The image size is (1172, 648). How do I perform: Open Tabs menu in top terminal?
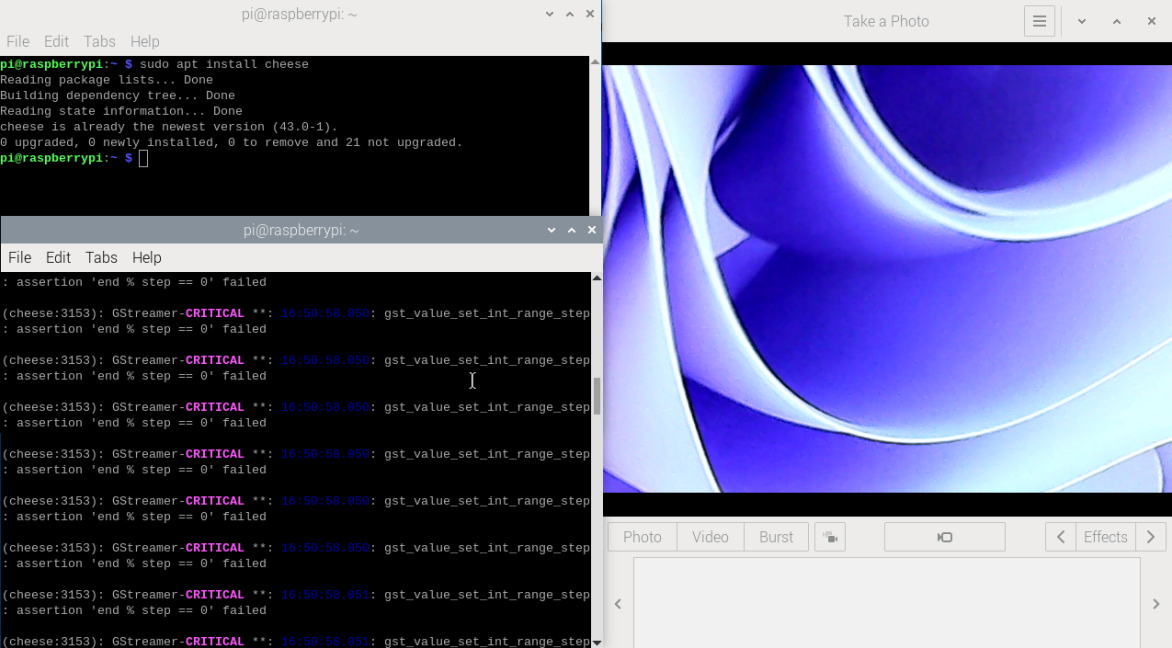pos(99,42)
